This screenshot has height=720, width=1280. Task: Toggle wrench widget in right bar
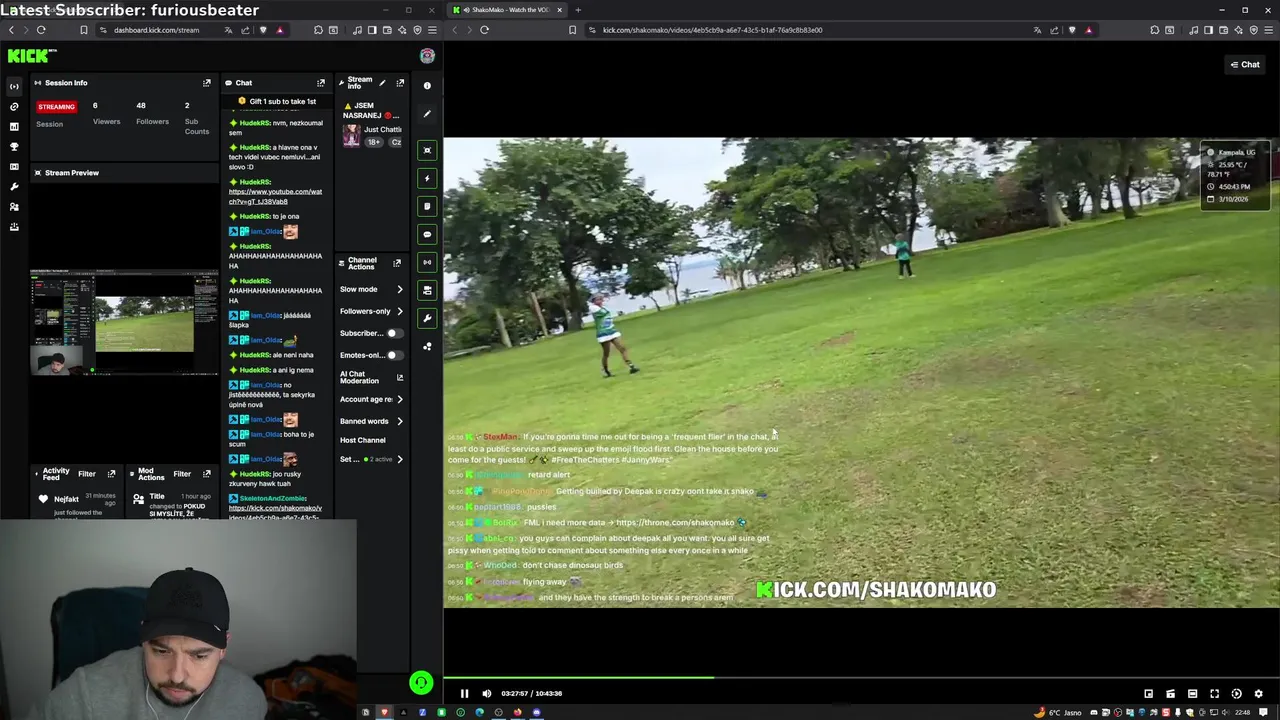point(427,318)
